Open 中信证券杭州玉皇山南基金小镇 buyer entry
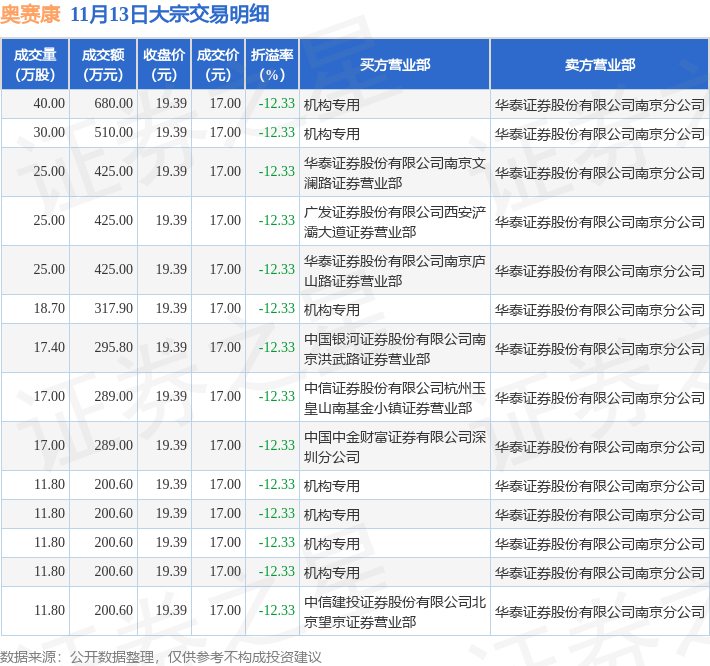This screenshot has width=710, height=666. point(394,396)
